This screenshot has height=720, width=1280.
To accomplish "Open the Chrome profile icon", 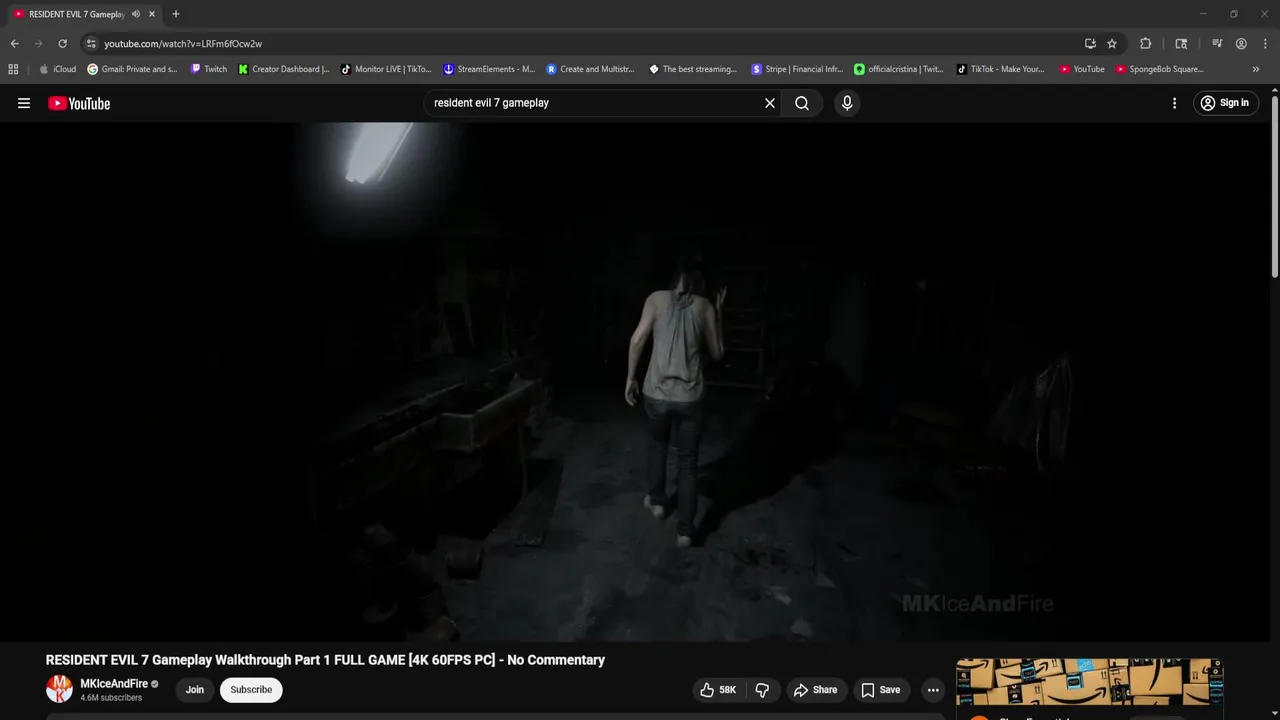I will coord(1241,44).
